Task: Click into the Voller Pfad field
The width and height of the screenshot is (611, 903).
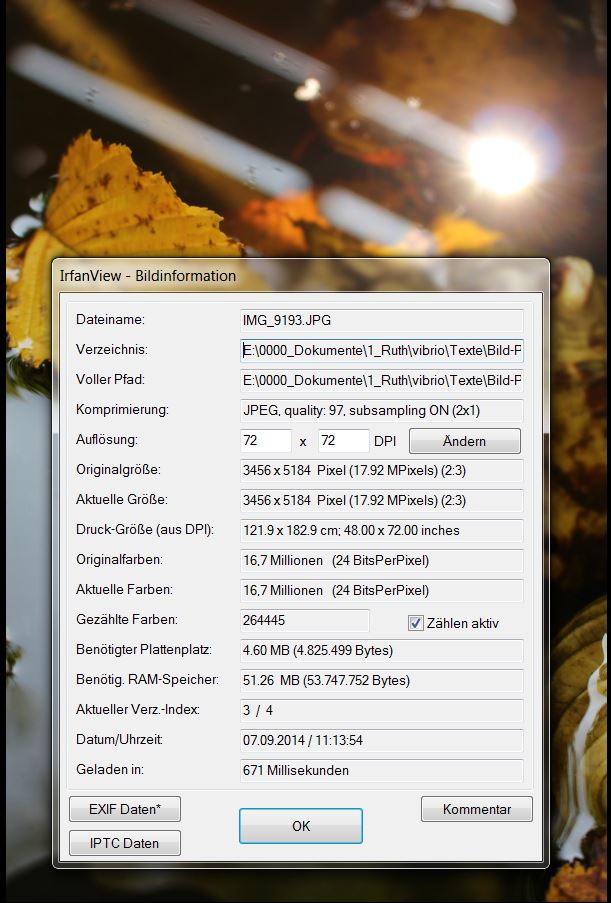Action: pos(381,380)
